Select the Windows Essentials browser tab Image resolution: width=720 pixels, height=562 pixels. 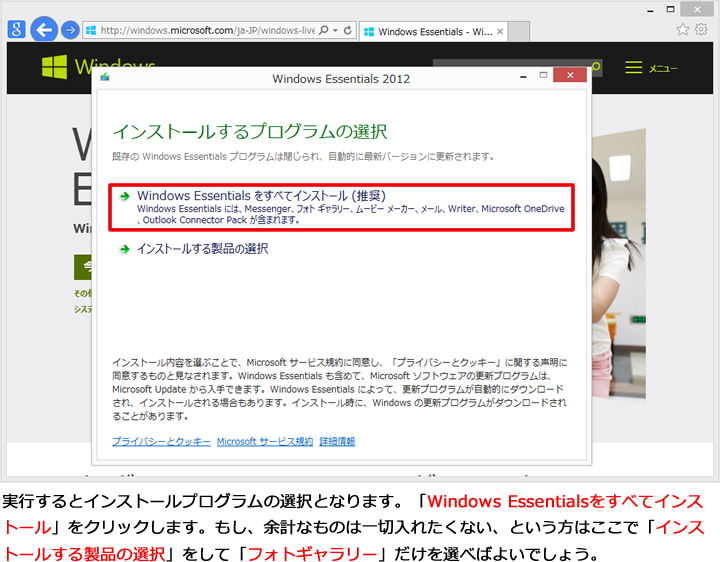433,32
